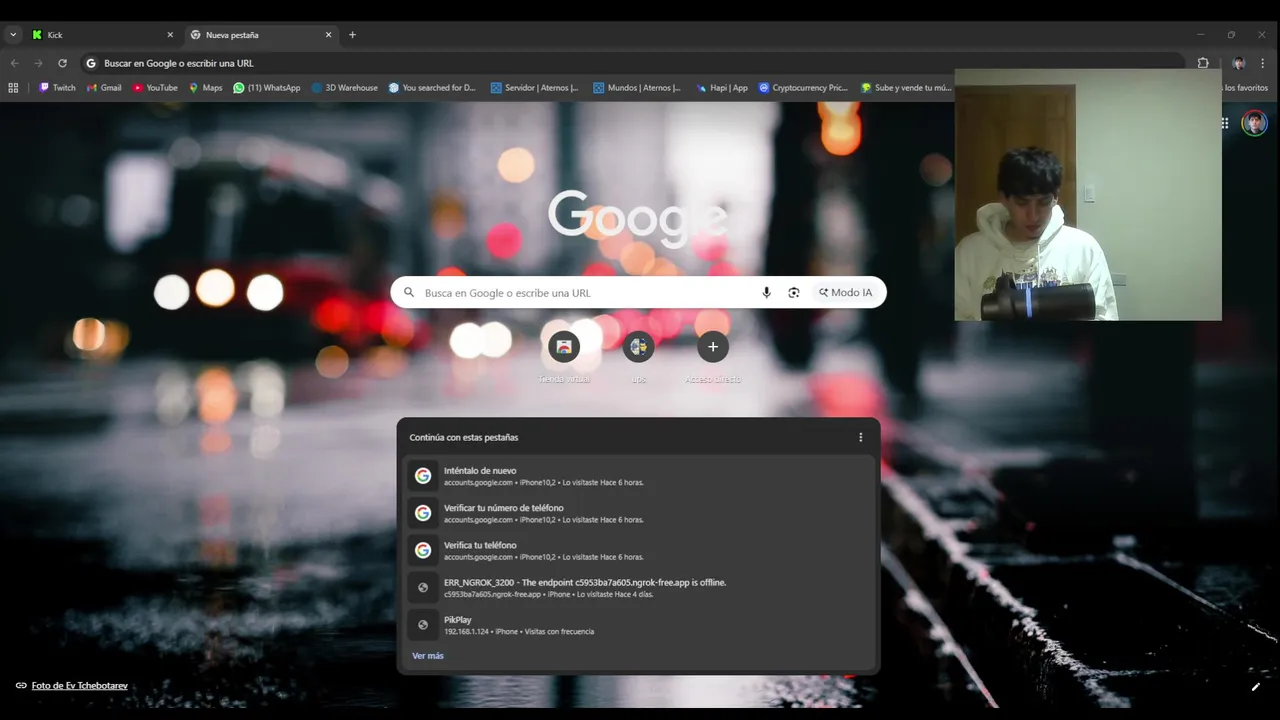Open the Tienda virtual shortcut

click(x=564, y=356)
